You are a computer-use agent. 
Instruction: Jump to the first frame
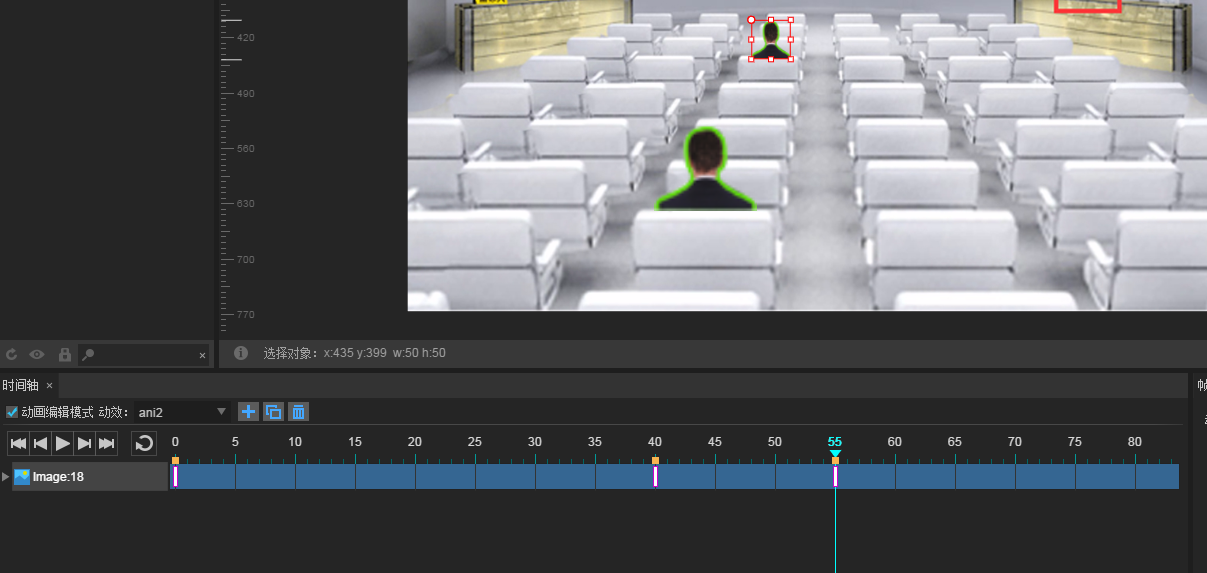click(18, 443)
